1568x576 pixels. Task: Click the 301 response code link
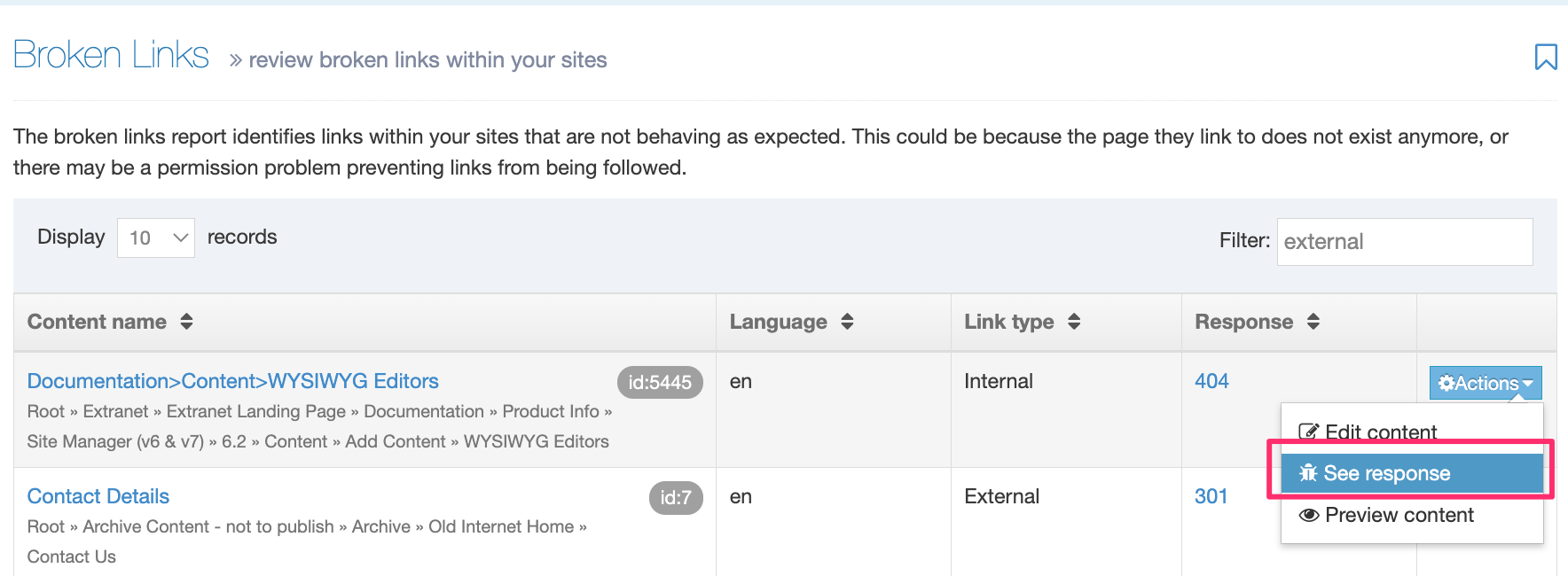(x=1211, y=496)
